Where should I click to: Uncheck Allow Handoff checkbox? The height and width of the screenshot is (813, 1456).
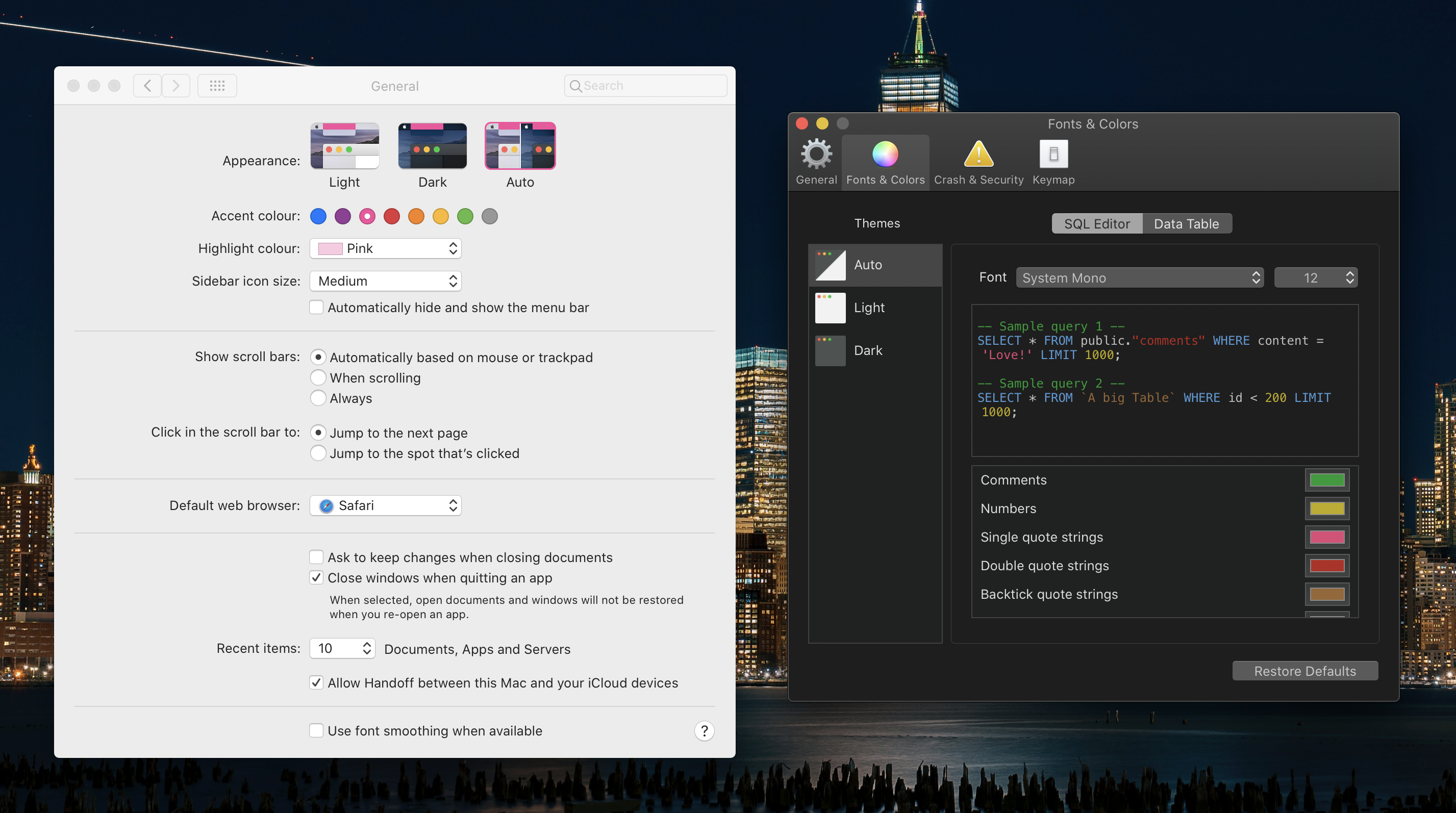[316, 682]
